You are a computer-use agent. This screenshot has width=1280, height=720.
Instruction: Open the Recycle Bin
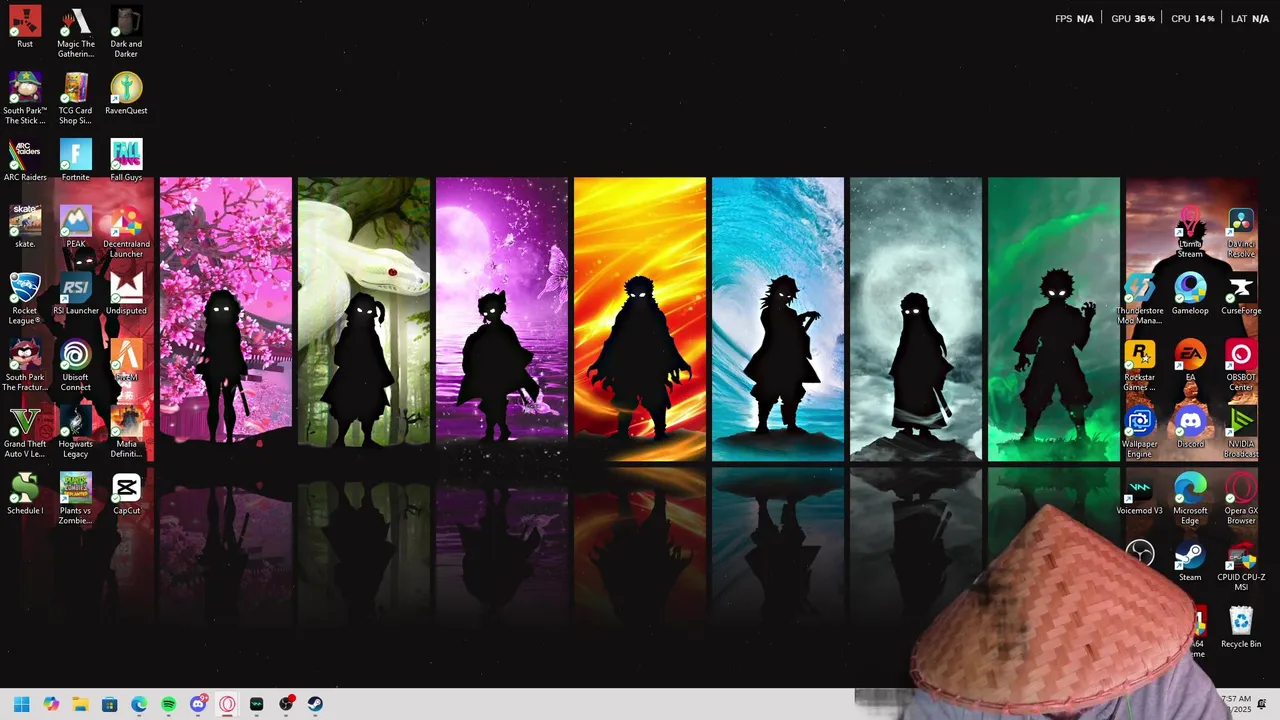click(1241, 627)
